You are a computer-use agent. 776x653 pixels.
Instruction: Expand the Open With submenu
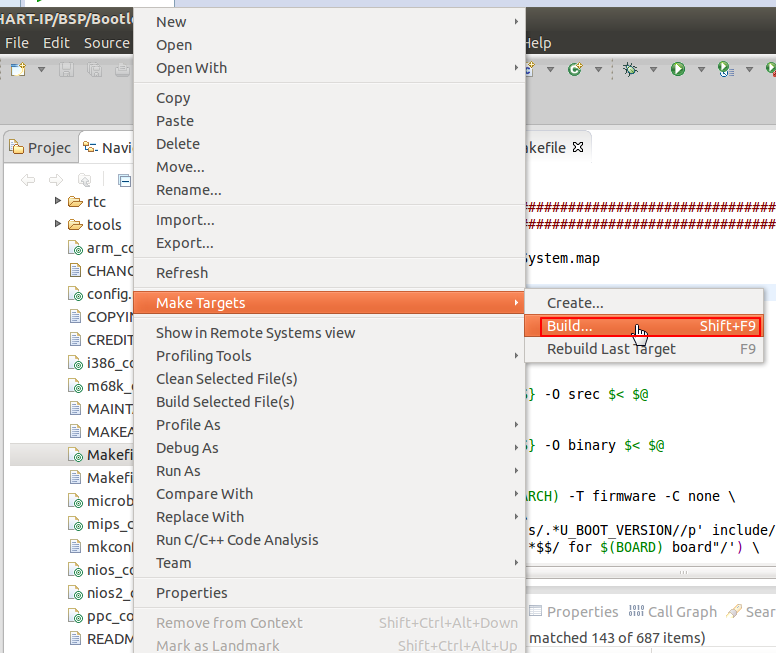point(330,68)
